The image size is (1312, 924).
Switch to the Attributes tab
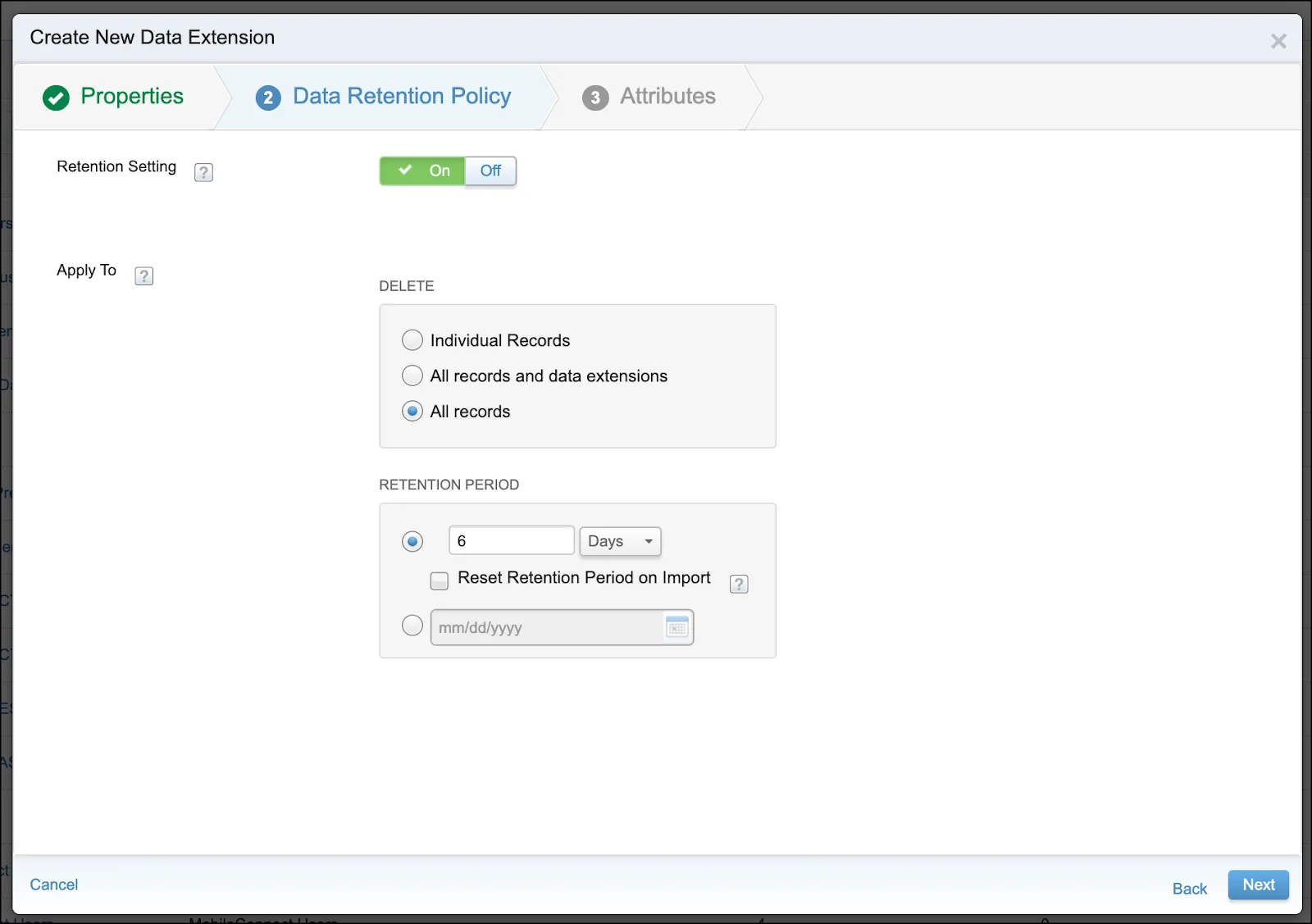tap(667, 97)
